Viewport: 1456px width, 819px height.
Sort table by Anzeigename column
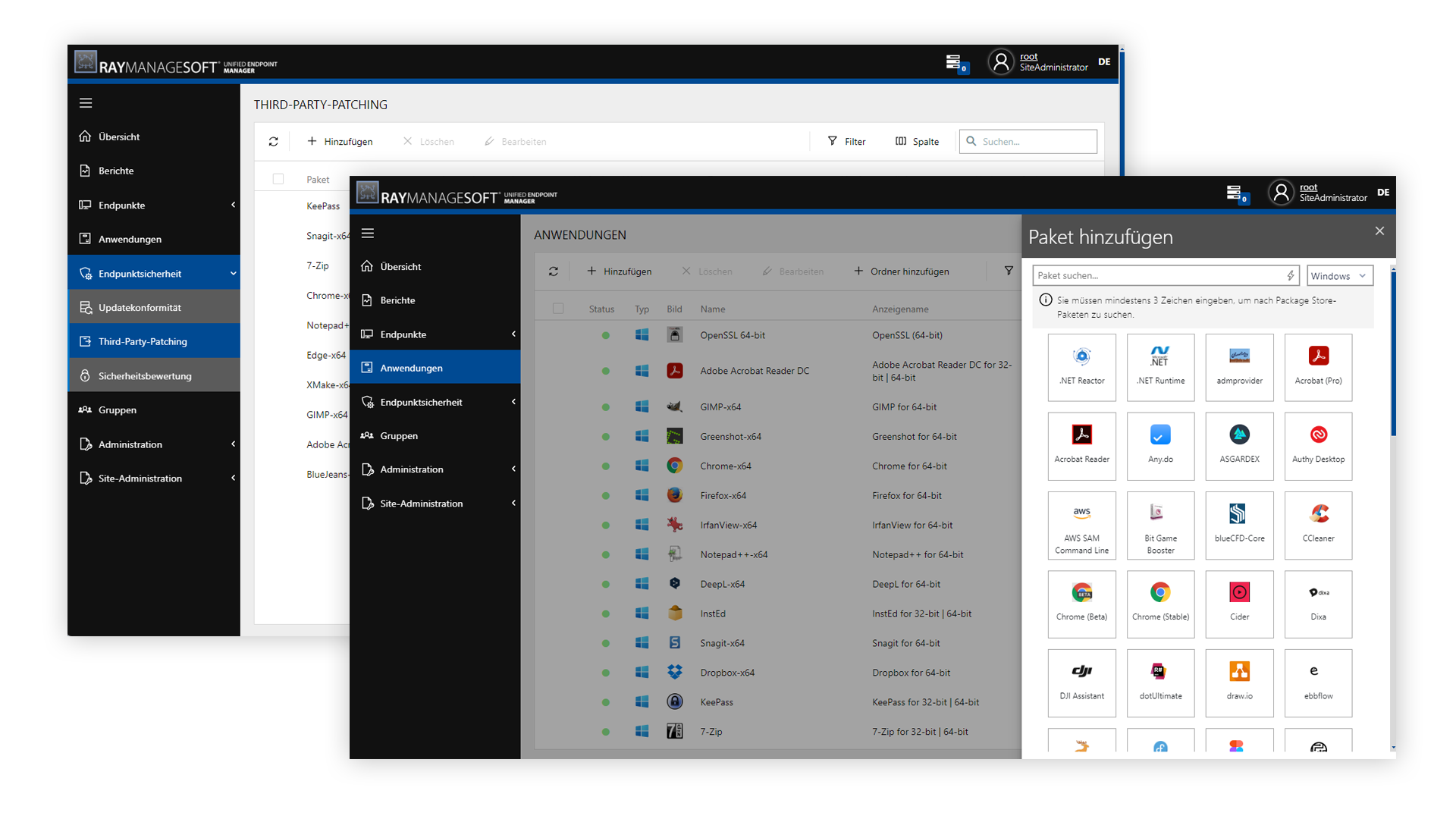pos(900,309)
